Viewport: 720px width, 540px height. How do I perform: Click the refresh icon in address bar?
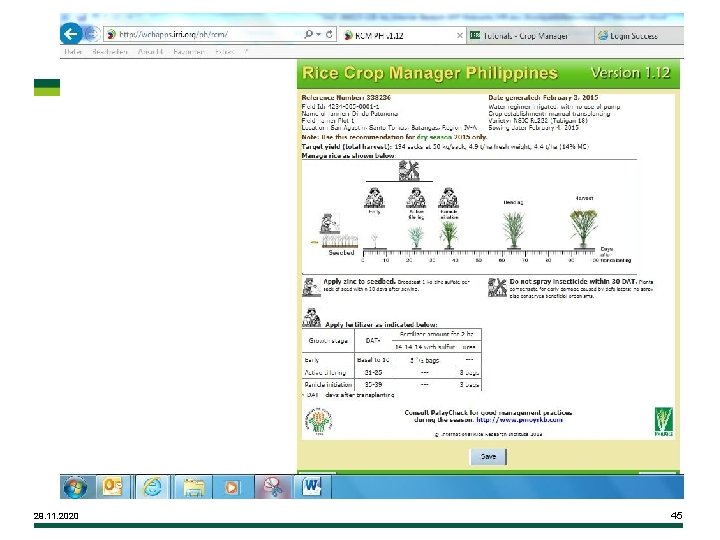point(329,34)
